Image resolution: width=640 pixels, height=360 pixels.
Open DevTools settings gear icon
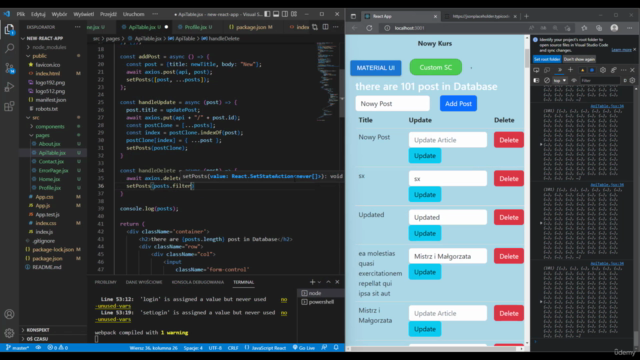click(603, 70)
